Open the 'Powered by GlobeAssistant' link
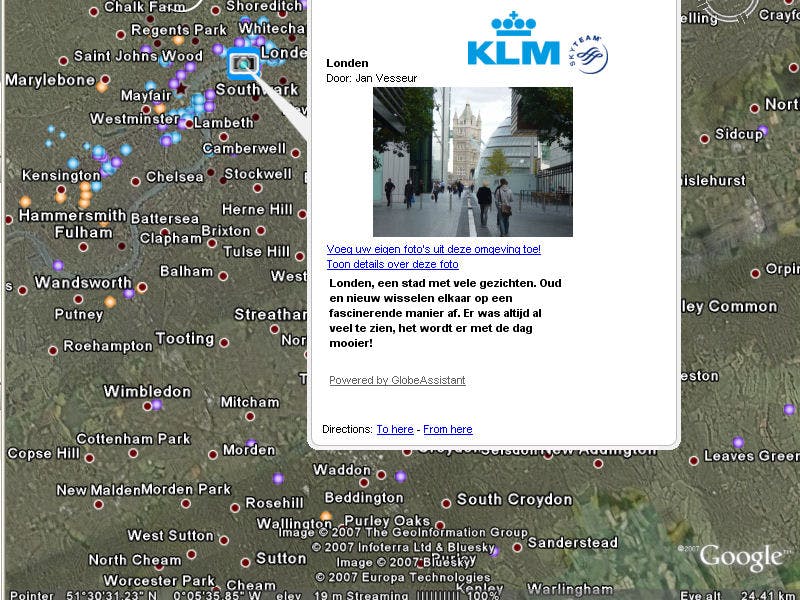The height and width of the screenshot is (600, 800). click(397, 380)
